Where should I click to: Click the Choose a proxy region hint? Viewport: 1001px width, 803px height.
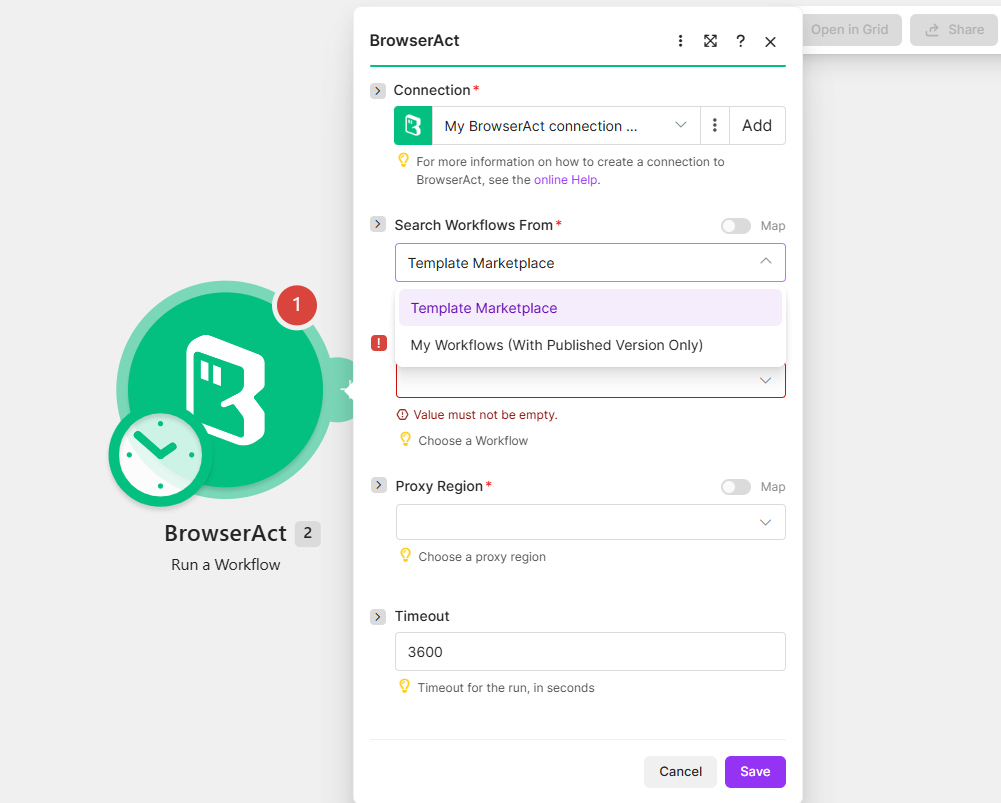(x=482, y=557)
